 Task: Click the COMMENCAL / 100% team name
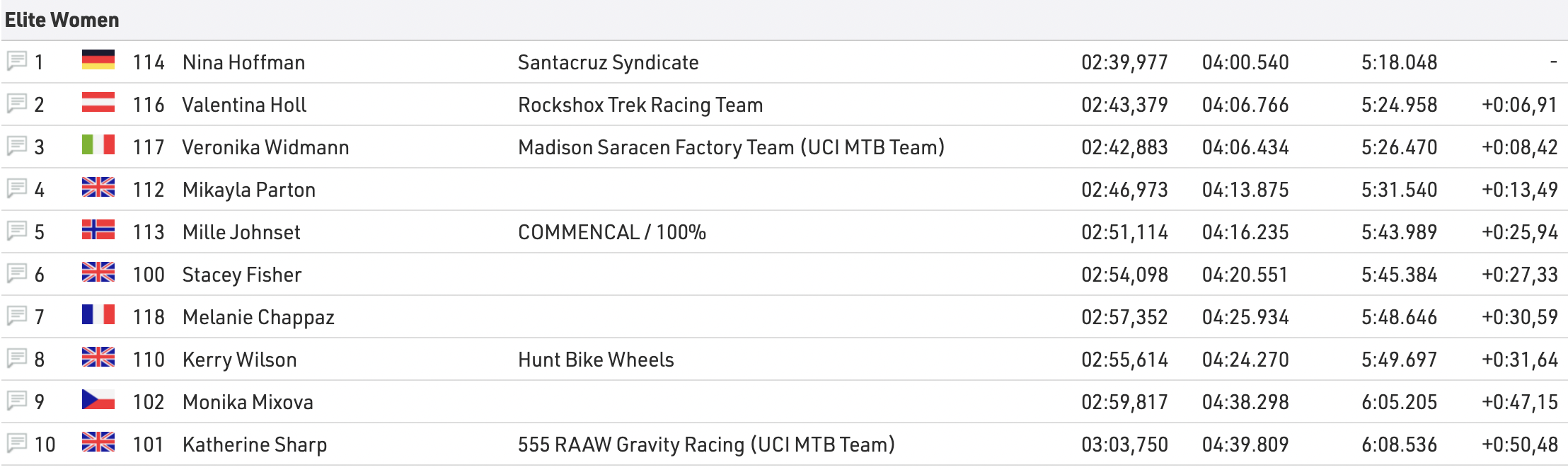coord(611,232)
